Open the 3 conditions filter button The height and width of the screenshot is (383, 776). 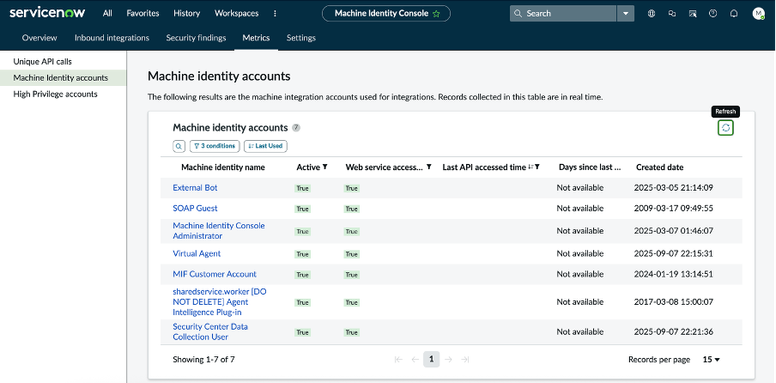pos(215,146)
